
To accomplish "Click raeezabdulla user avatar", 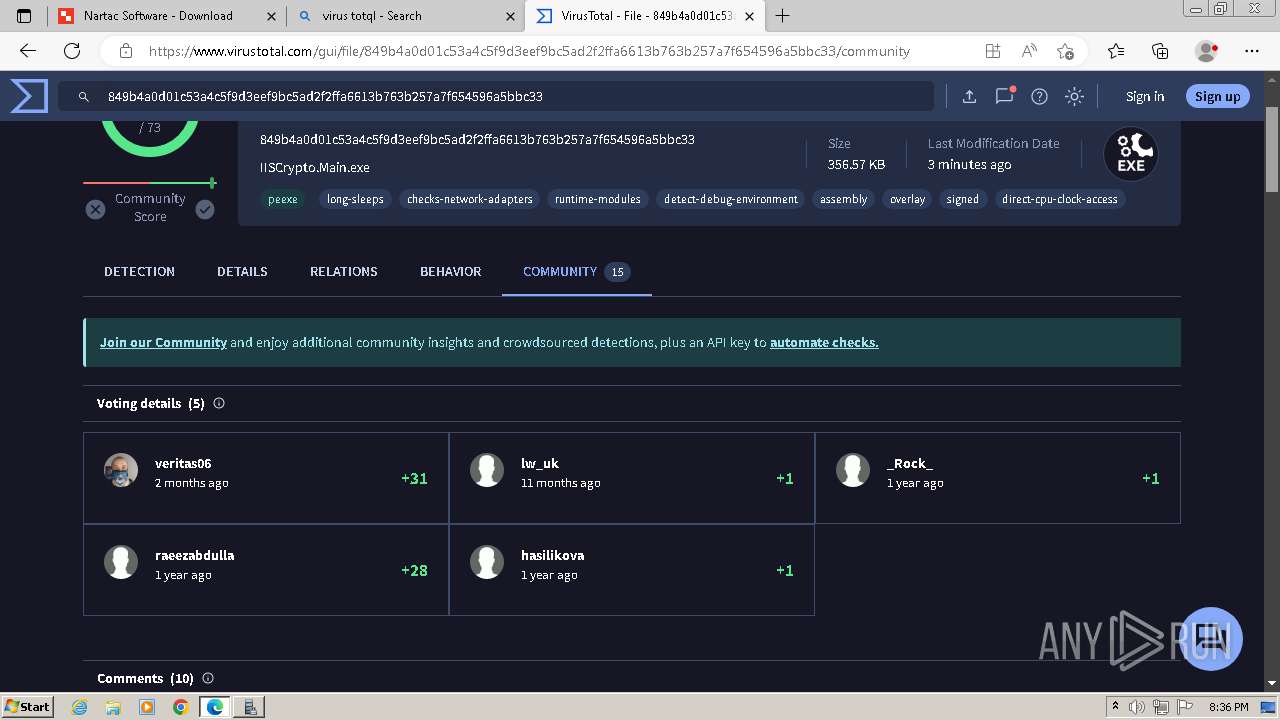I will click(x=121, y=562).
